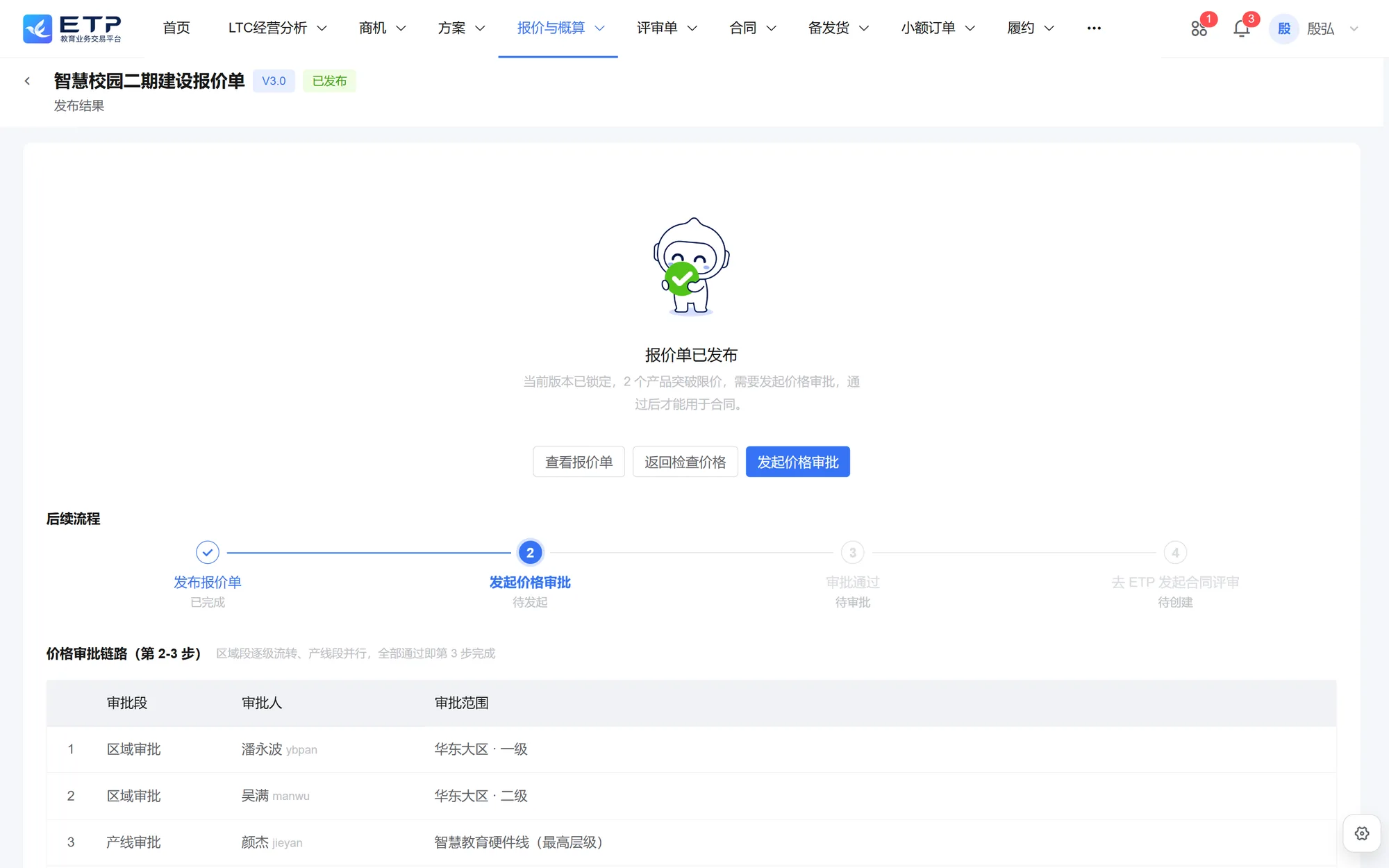The width and height of the screenshot is (1389, 868).
Task: Click the completed step checkmark circle
Action: click(208, 553)
